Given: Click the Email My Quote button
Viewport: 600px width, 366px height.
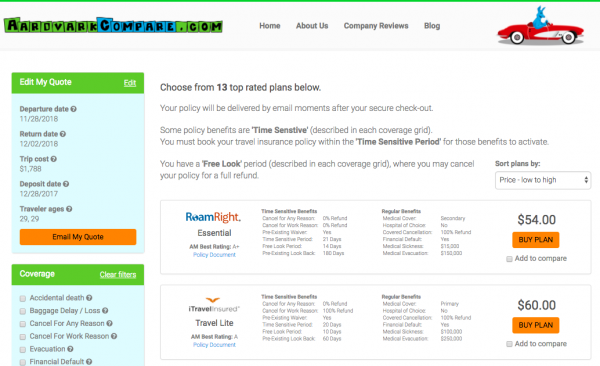Looking at the screenshot, I should (78, 237).
